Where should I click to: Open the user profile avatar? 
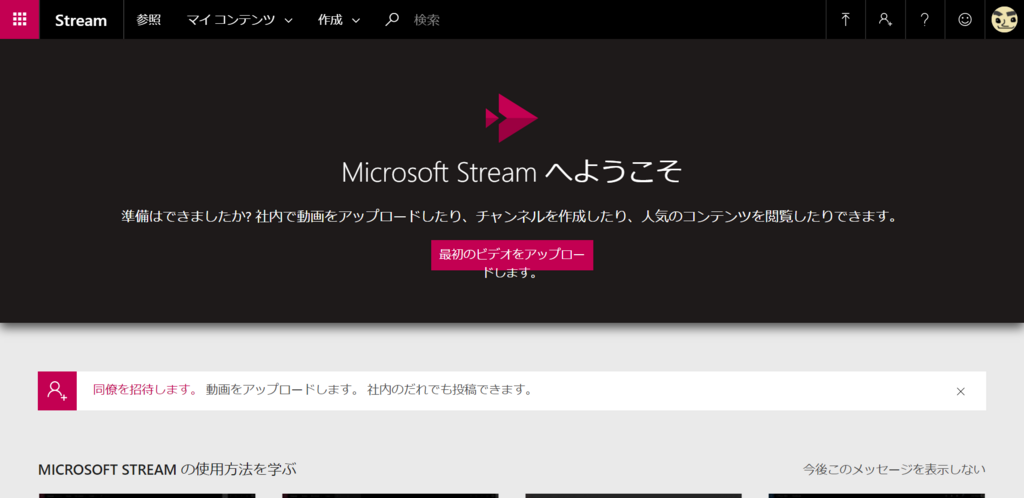[1004, 20]
